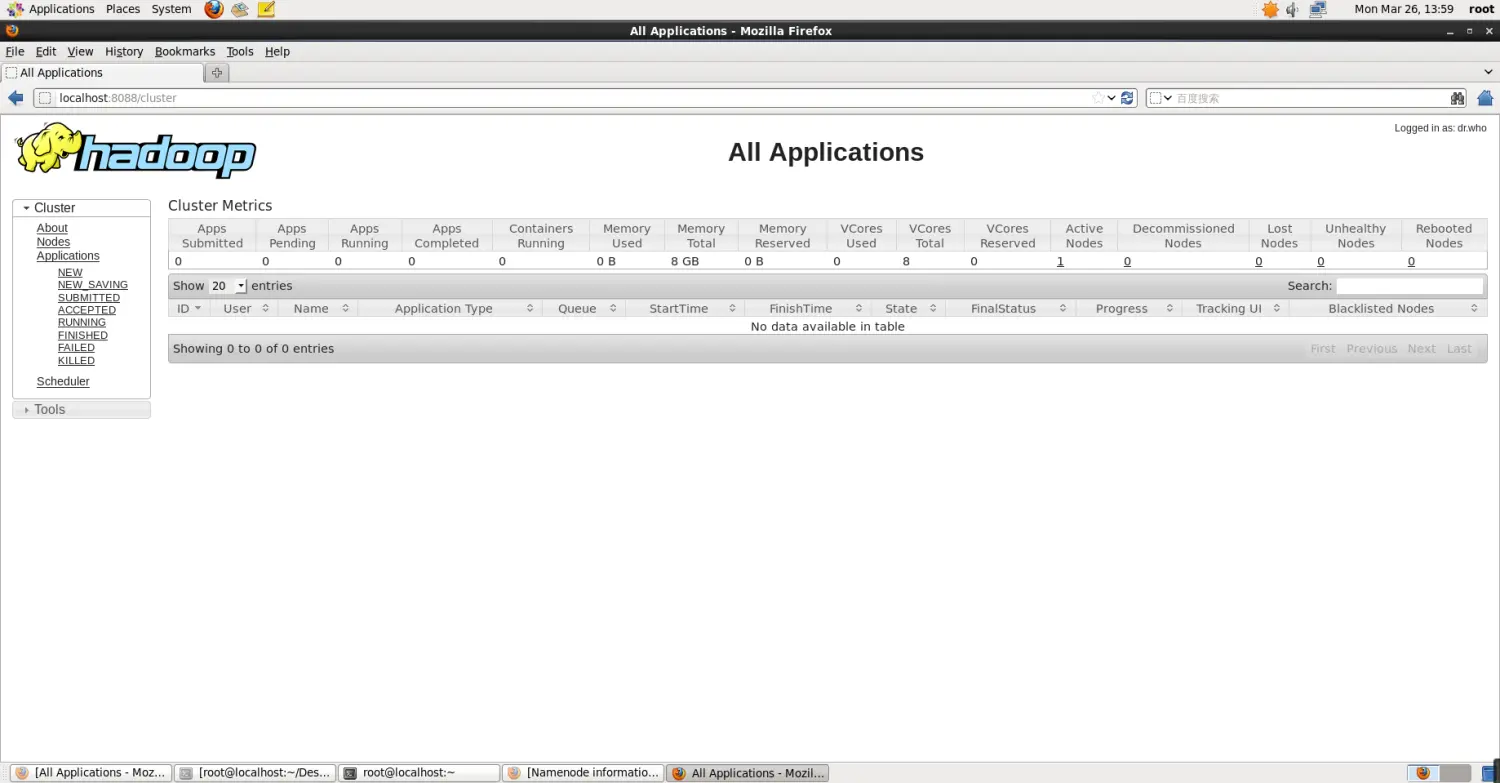Screen dimensions: 1500x783
Task: Sort table by Application Type column
Action: tap(450, 309)
